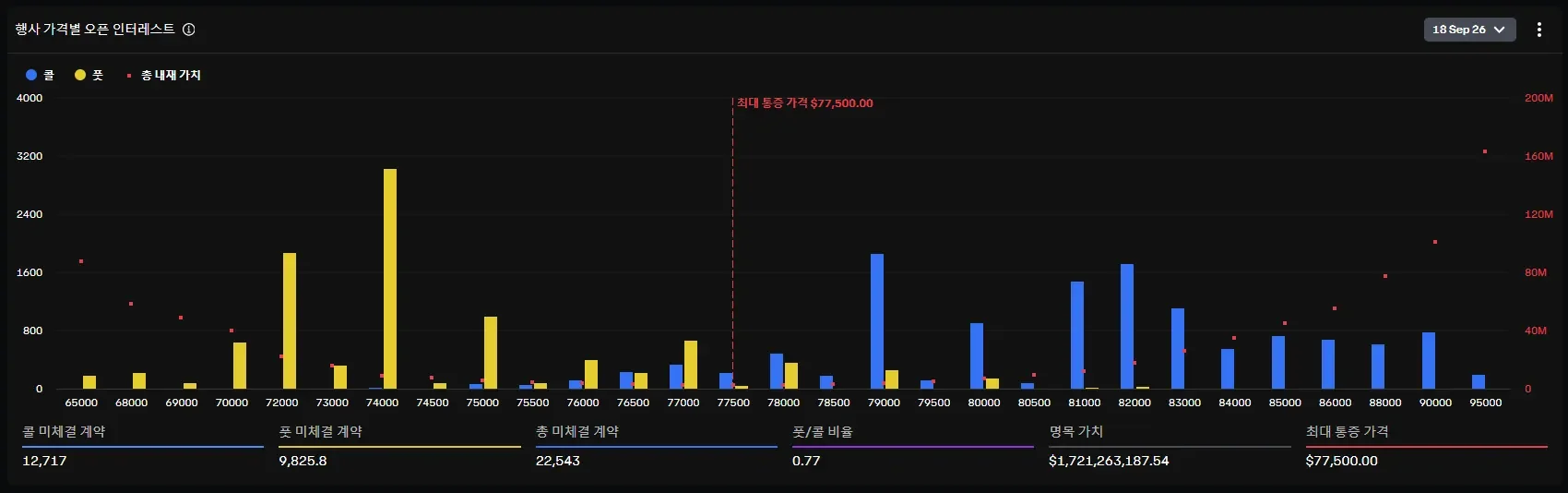Click the red intrinsic value dot above 95000
The height and width of the screenshot is (493, 1568).
pyautogui.click(x=1485, y=151)
